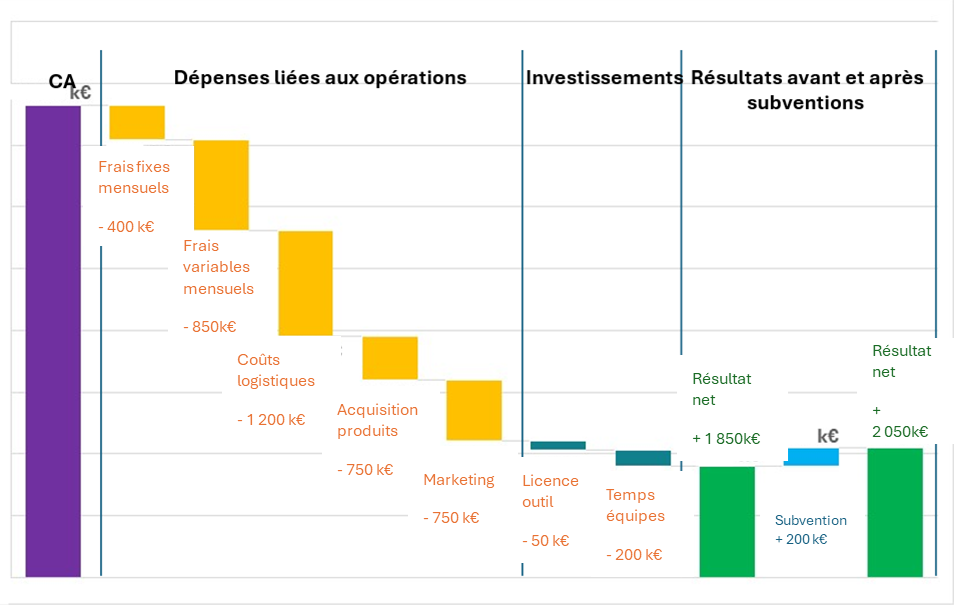Select the 'Dépenses liées aux opérations' heading
The image size is (954, 605).
[x=320, y=78]
